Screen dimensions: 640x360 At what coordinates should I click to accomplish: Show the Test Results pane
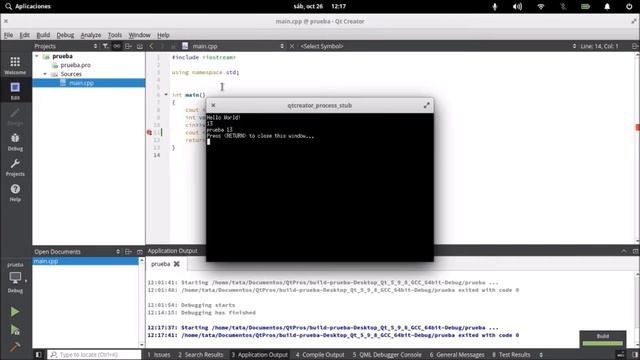(511, 355)
